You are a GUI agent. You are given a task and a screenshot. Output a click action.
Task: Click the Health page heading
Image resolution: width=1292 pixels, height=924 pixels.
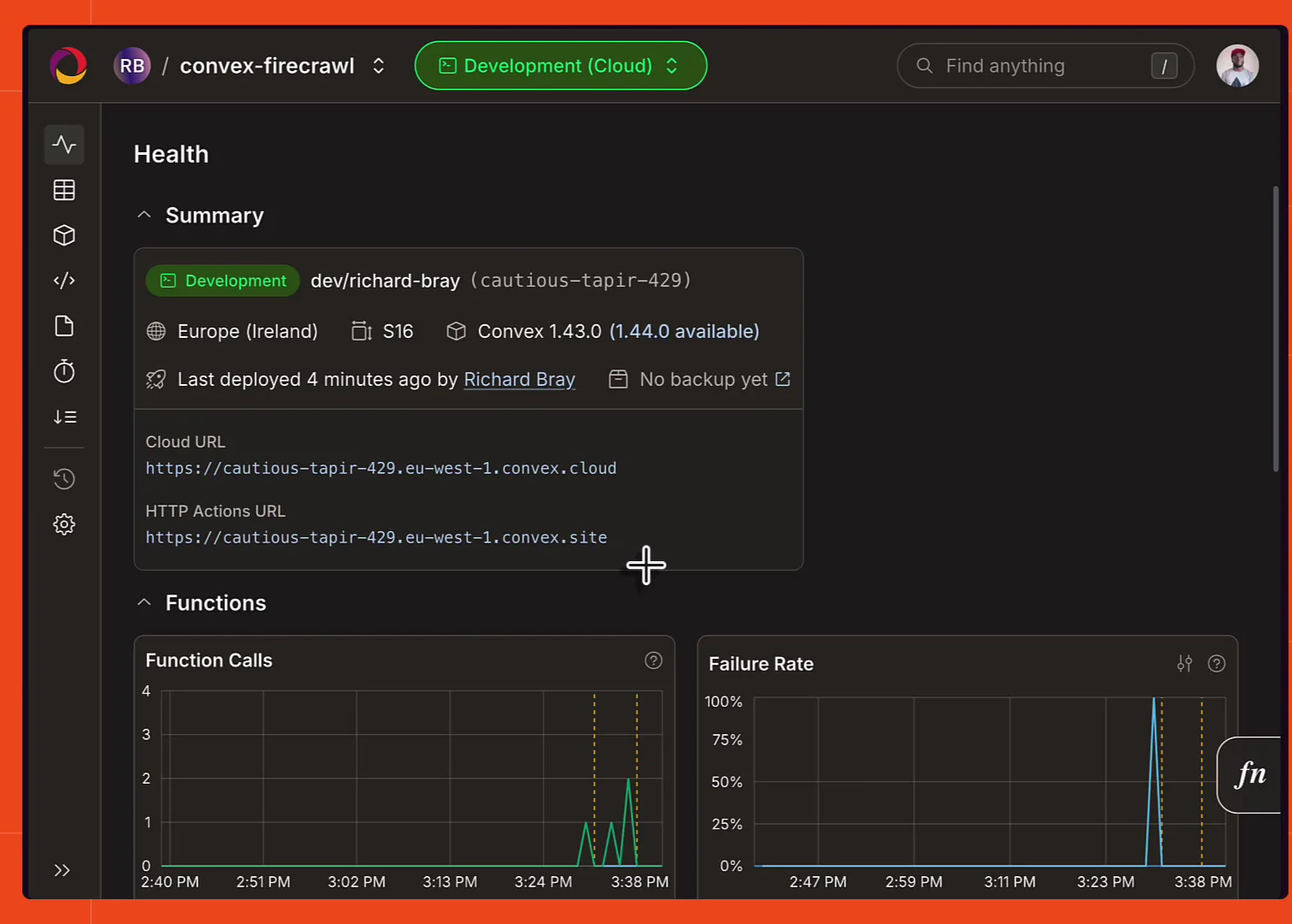point(171,154)
